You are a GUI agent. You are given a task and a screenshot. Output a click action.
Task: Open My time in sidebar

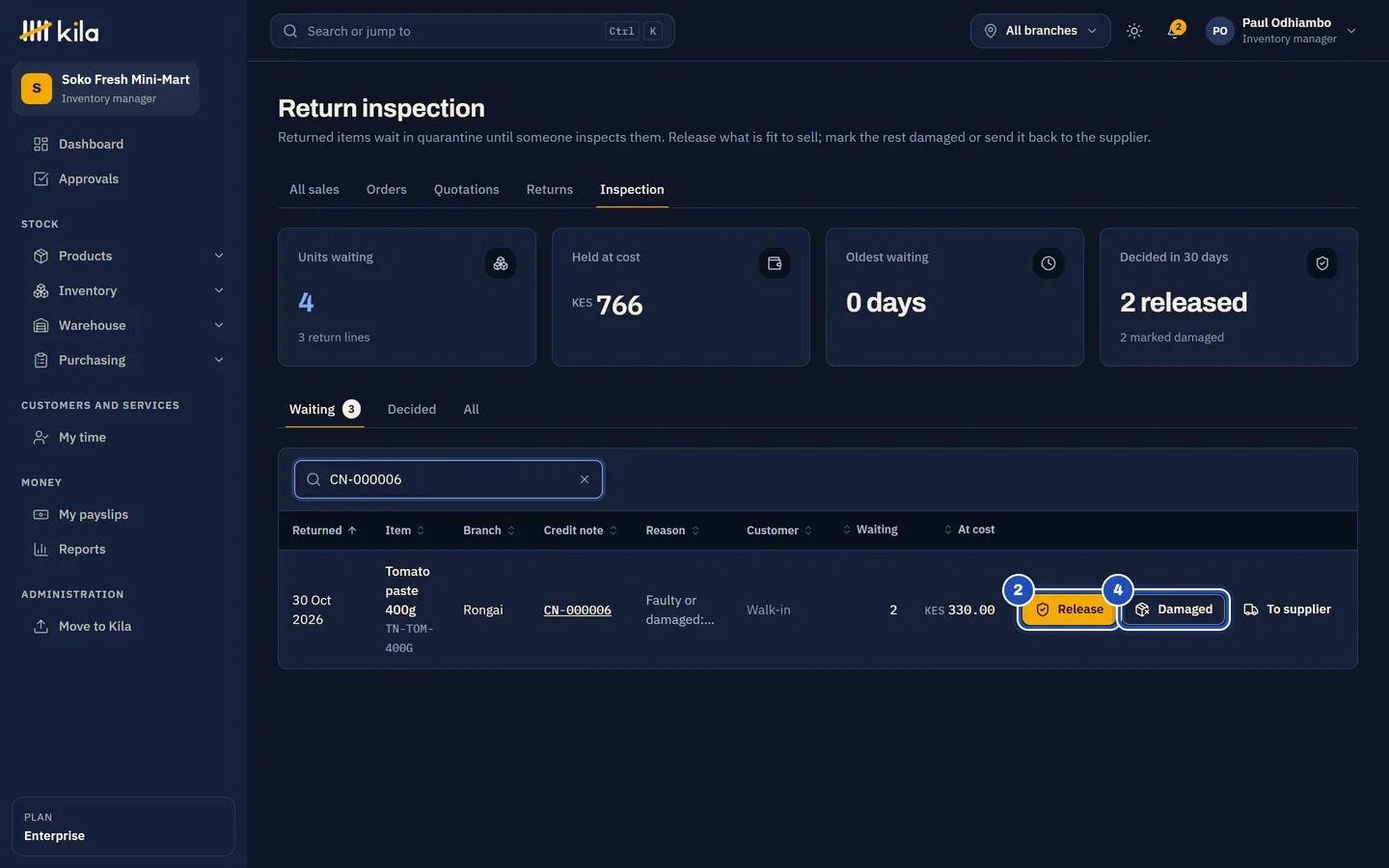click(x=123, y=437)
